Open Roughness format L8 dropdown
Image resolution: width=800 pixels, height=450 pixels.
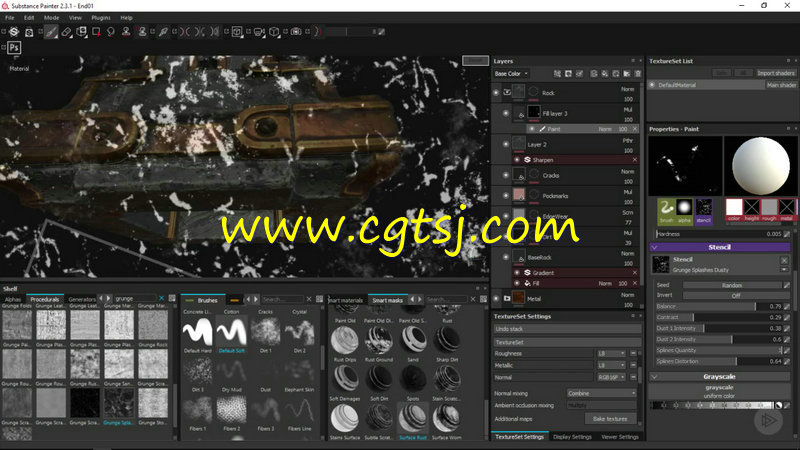611,353
